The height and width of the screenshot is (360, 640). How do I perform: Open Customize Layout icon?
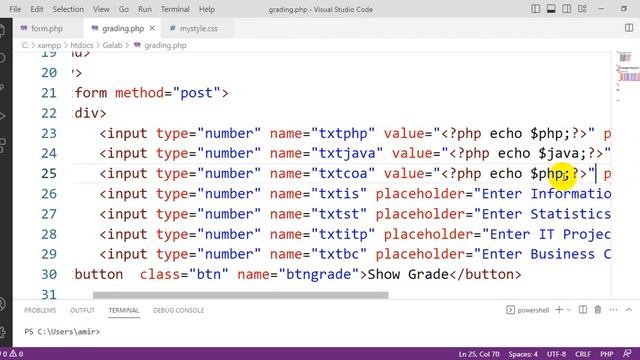point(582,9)
